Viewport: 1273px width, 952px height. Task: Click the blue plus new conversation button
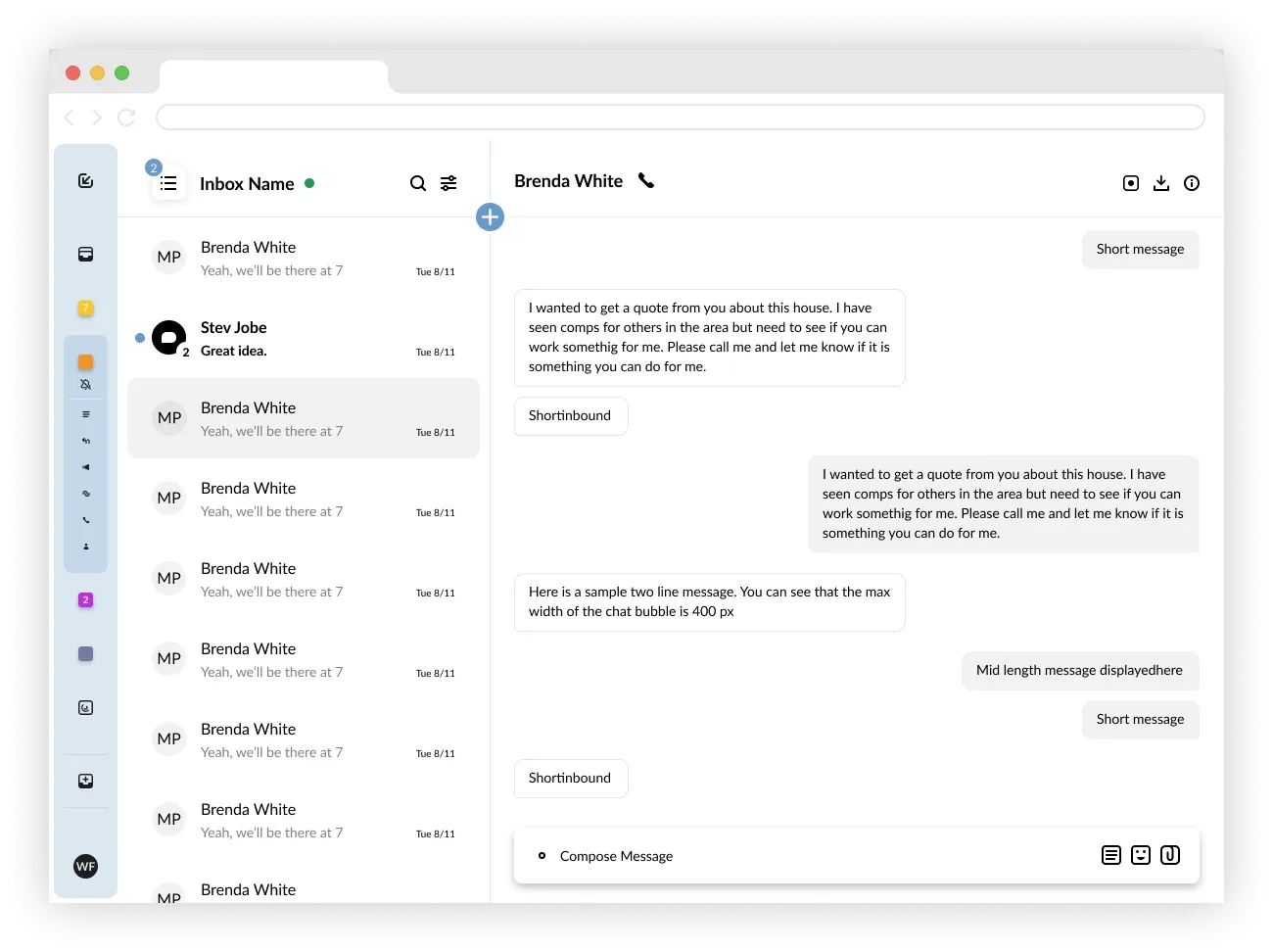(x=490, y=216)
